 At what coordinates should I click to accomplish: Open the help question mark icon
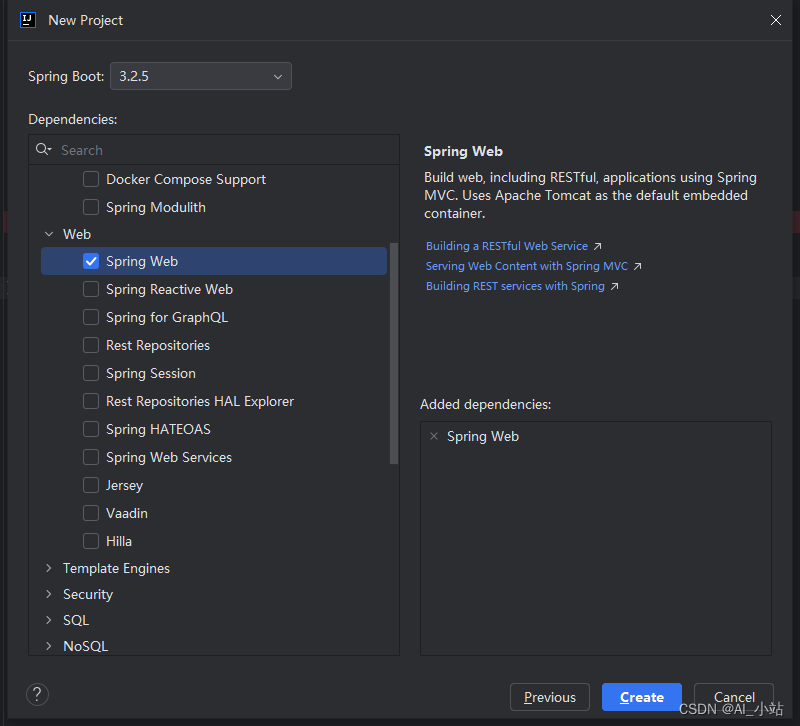coord(37,694)
